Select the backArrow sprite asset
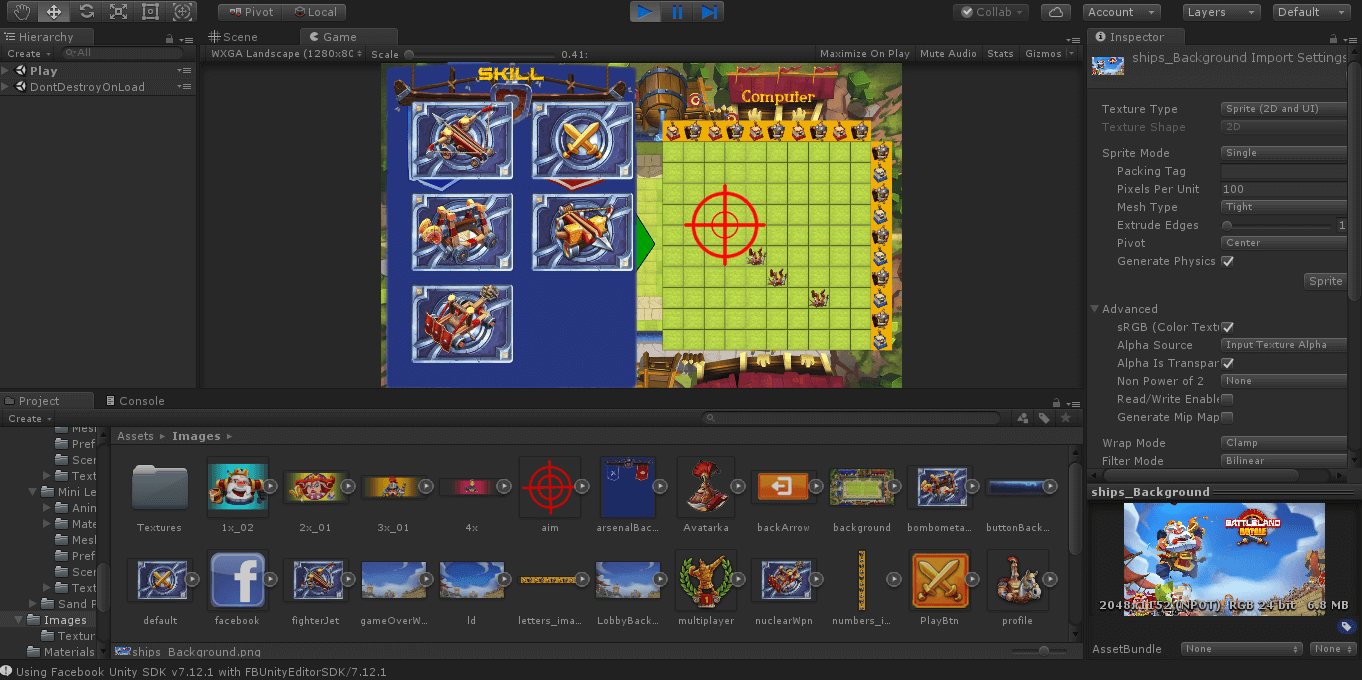 coord(783,495)
